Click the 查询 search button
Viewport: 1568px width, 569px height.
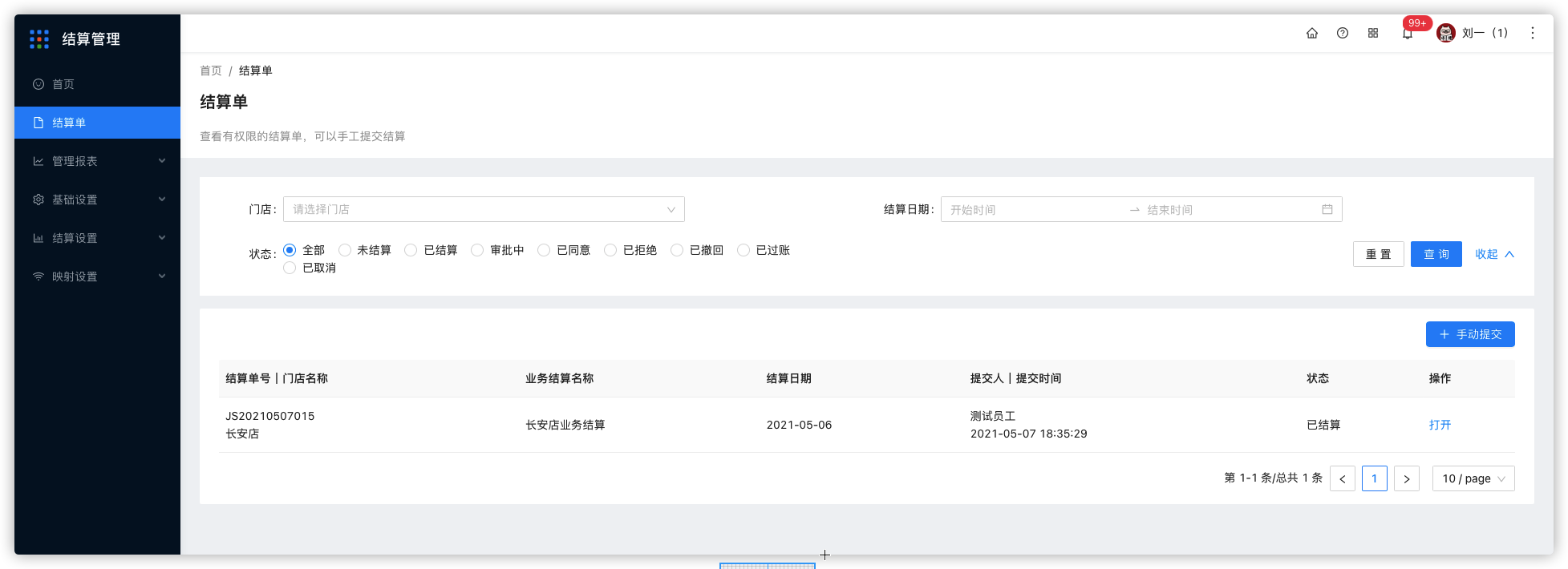(1436, 254)
